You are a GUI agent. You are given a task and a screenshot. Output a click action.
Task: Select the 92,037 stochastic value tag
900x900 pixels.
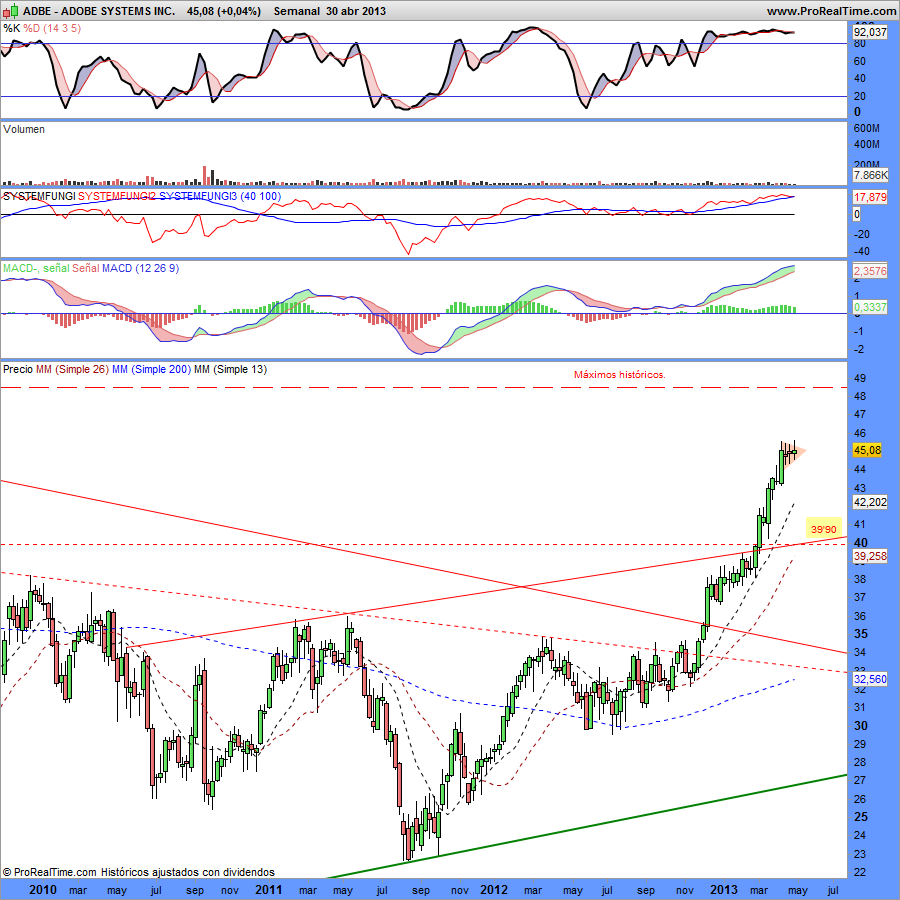tap(869, 32)
